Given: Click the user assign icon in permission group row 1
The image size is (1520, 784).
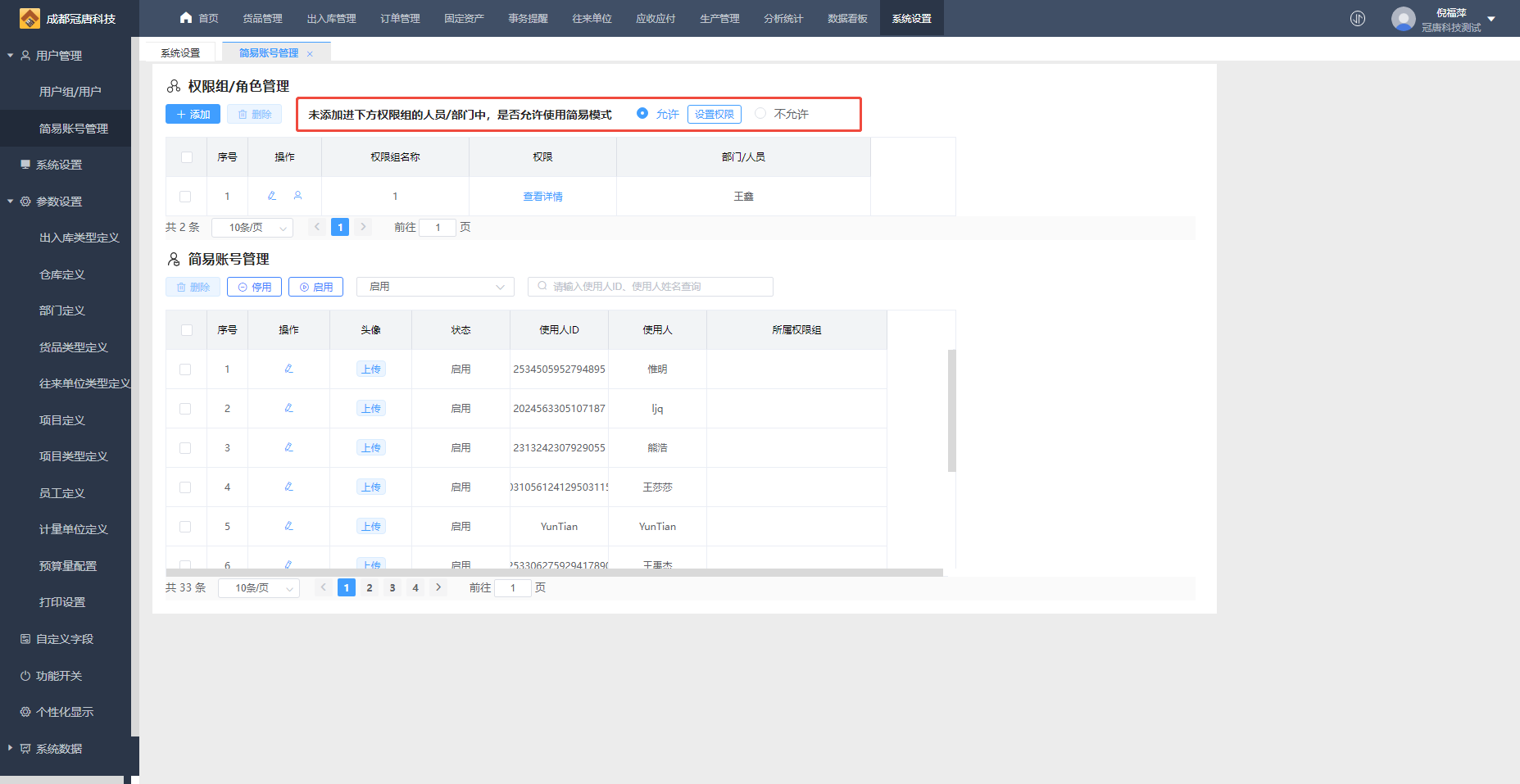Looking at the screenshot, I should (x=297, y=196).
